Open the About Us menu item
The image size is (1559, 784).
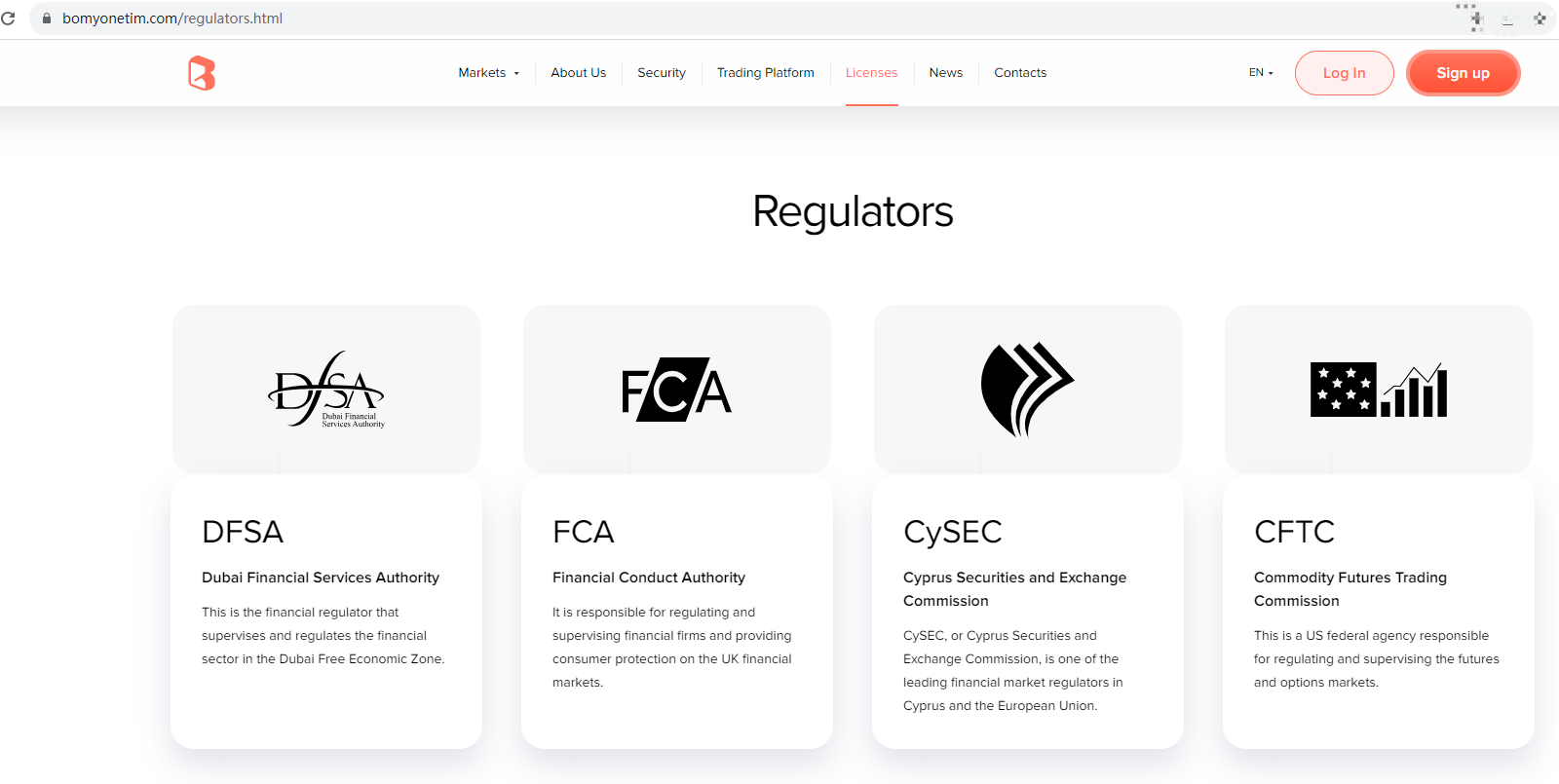tap(578, 73)
